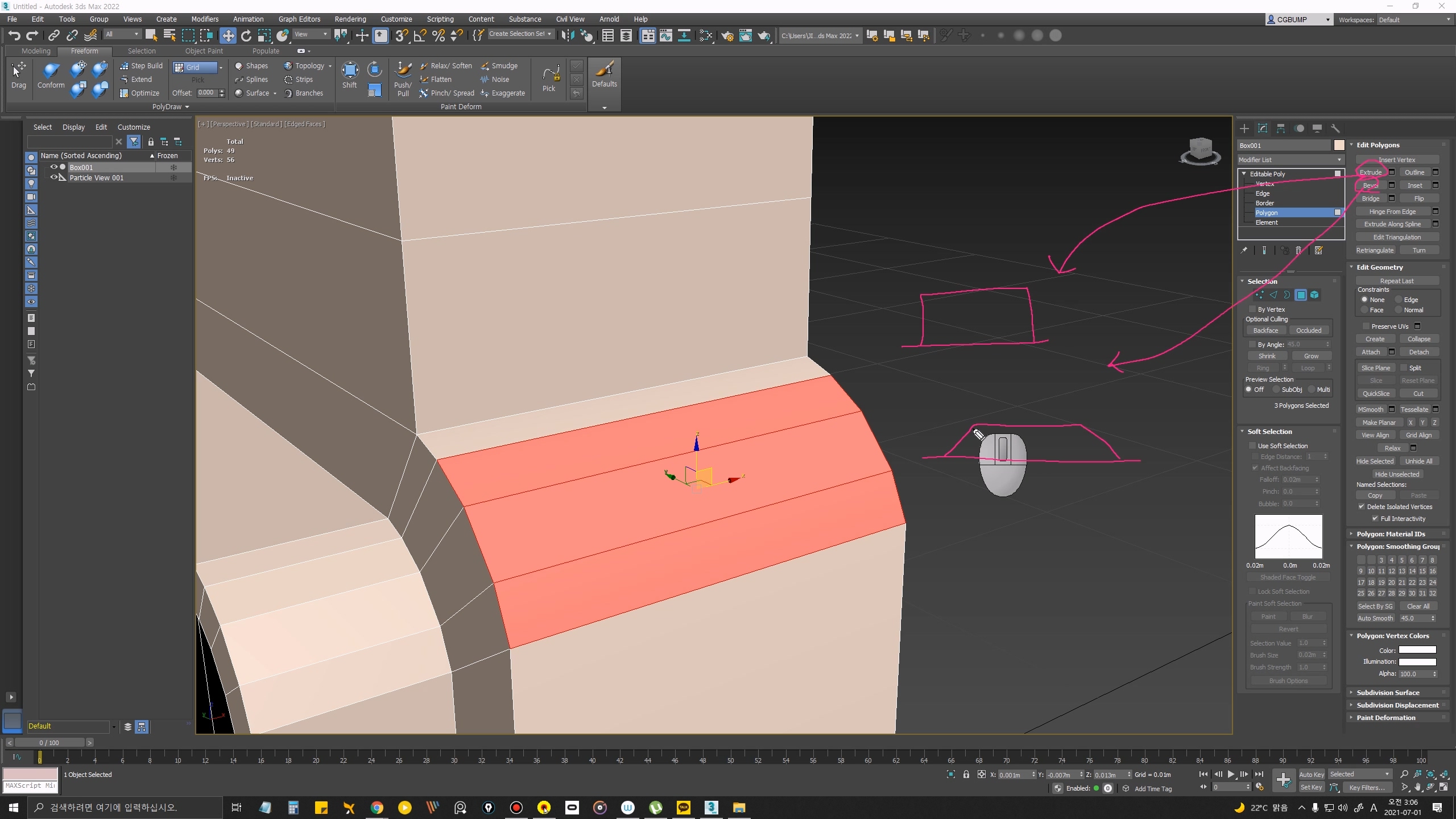The width and height of the screenshot is (1456, 819).
Task: Switch to the Object Paint ribbon tab
Action: (x=204, y=51)
